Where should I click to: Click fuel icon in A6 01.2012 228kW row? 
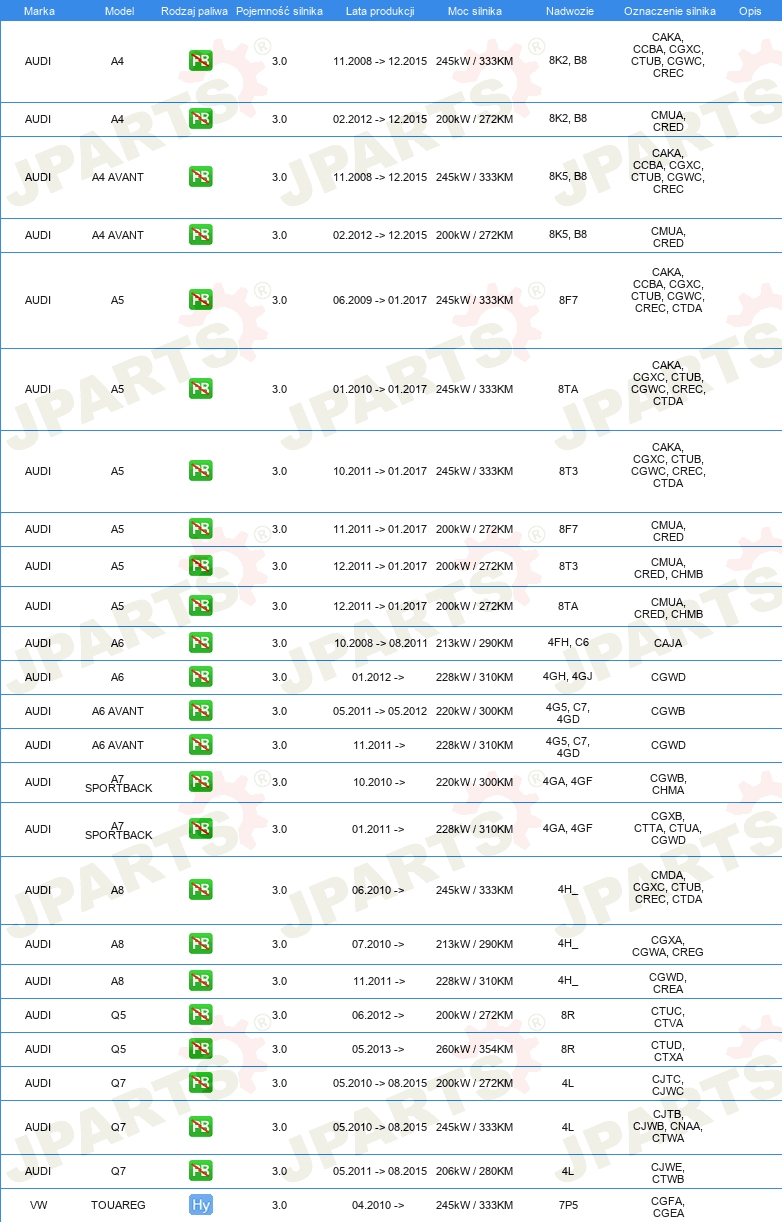[200, 677]
